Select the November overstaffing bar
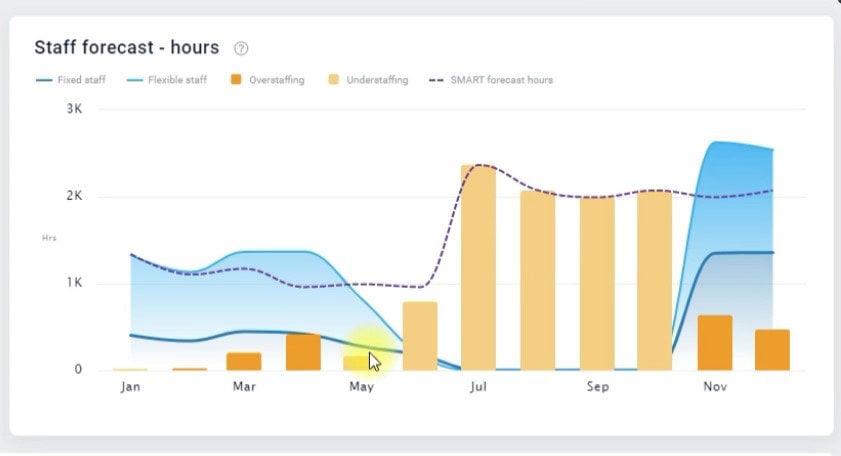The height and width of the screenshot is (456, 841). point(714,342)
